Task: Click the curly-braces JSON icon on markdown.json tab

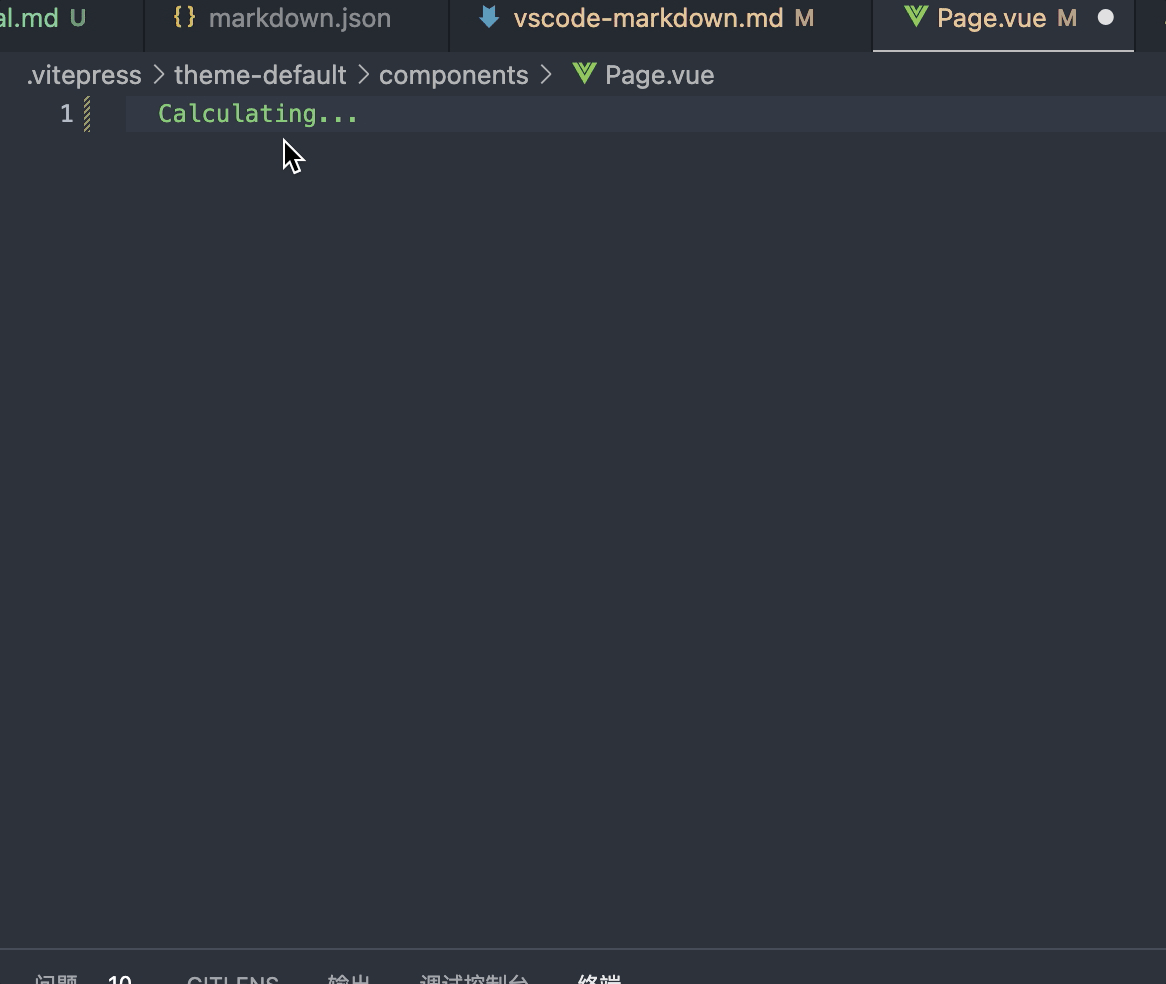Action: point(184,16)
